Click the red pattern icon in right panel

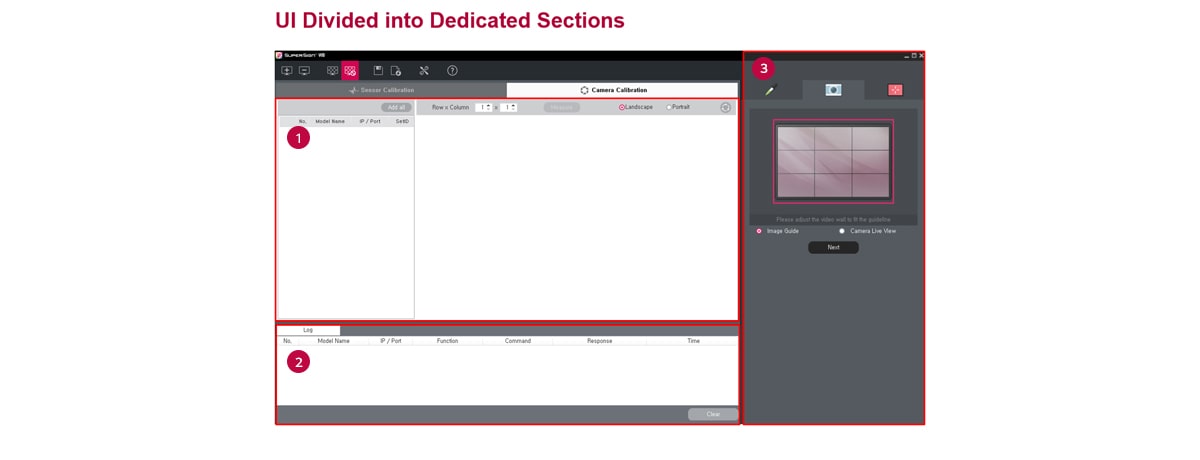895,90
